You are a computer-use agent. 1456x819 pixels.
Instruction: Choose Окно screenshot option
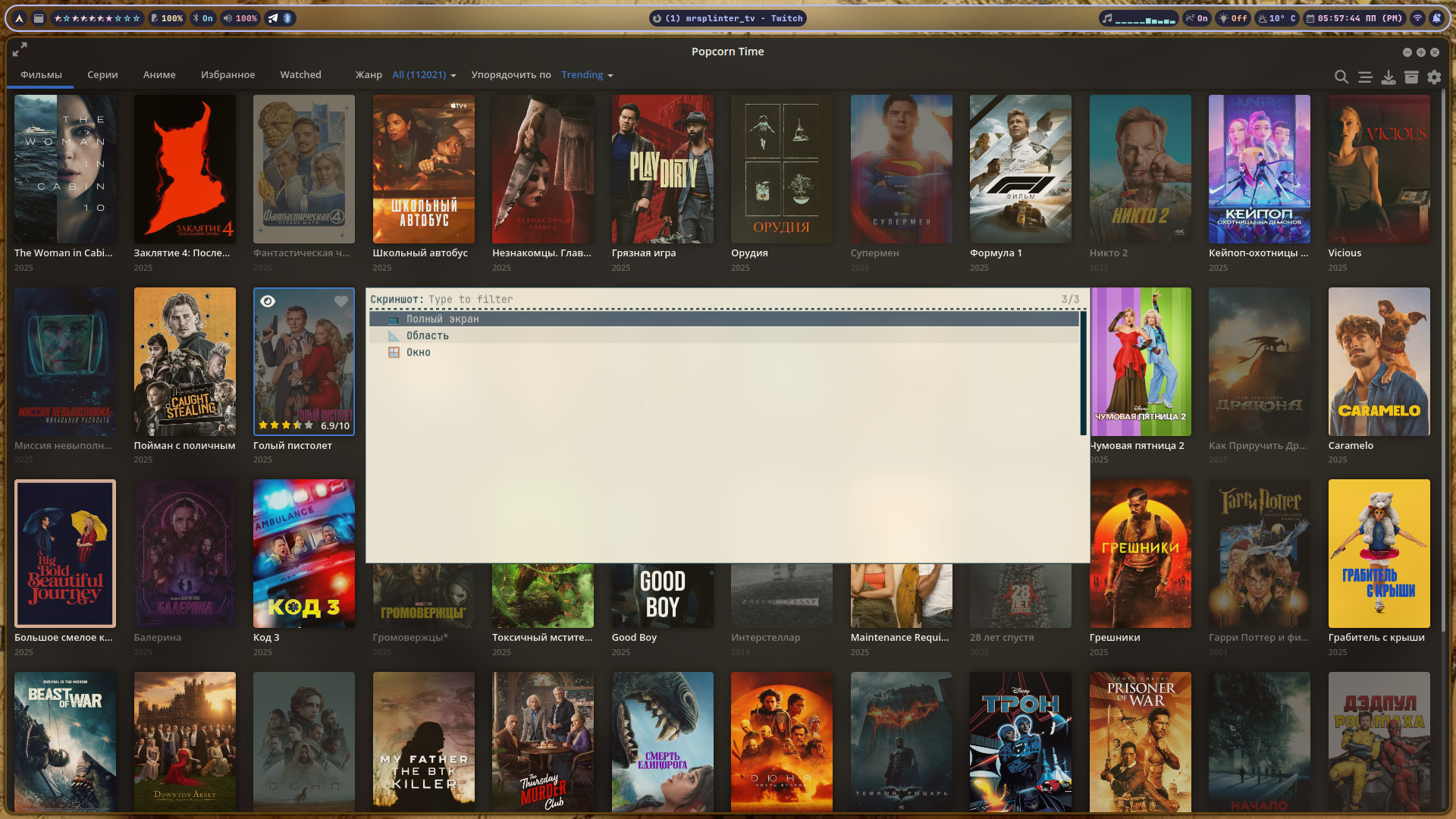pos(418,352)
